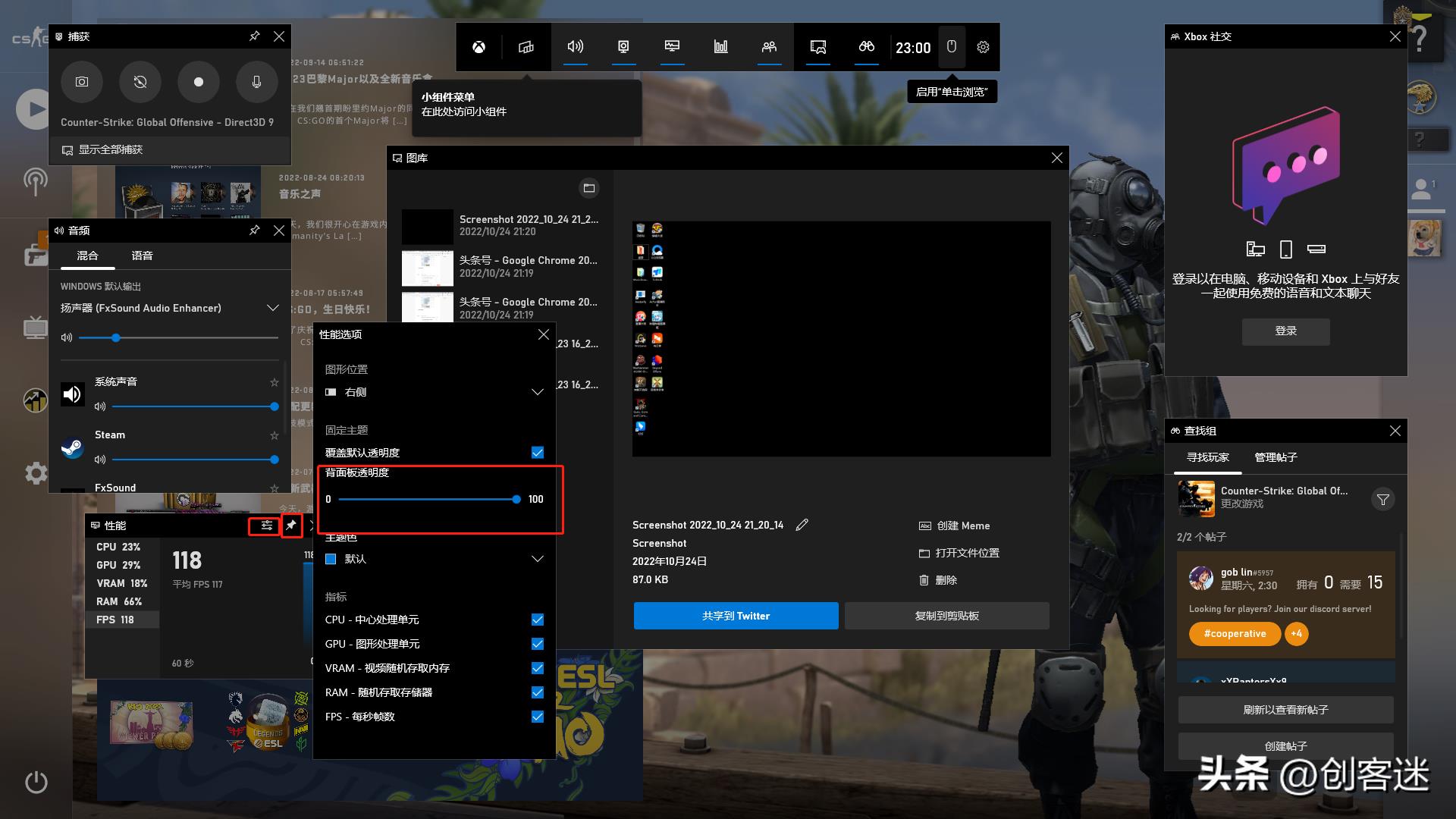
Task: Click Share to Twitter button
Action: click(736, 616)
